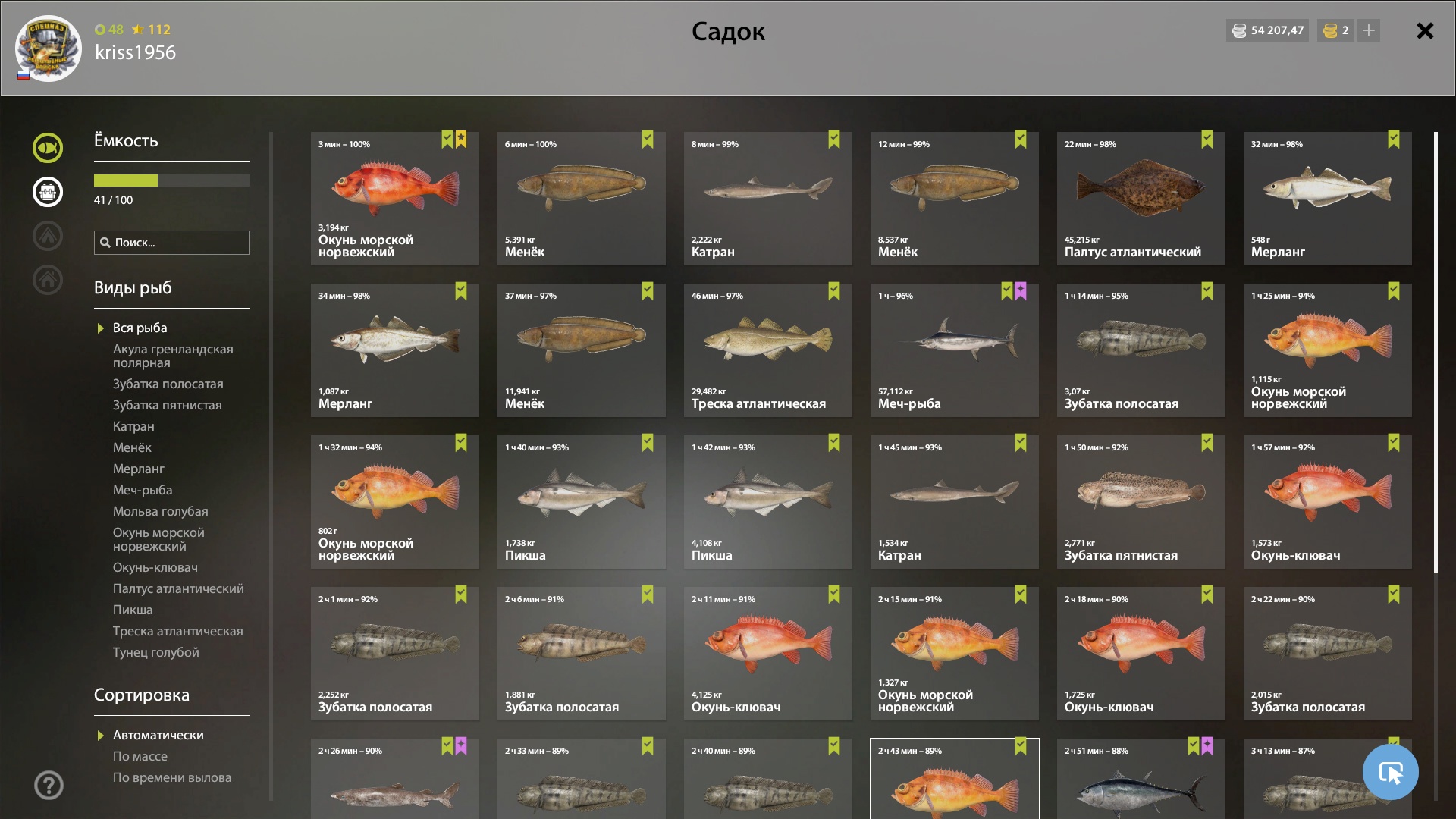Open the help question mark icon

coord(49,785)
